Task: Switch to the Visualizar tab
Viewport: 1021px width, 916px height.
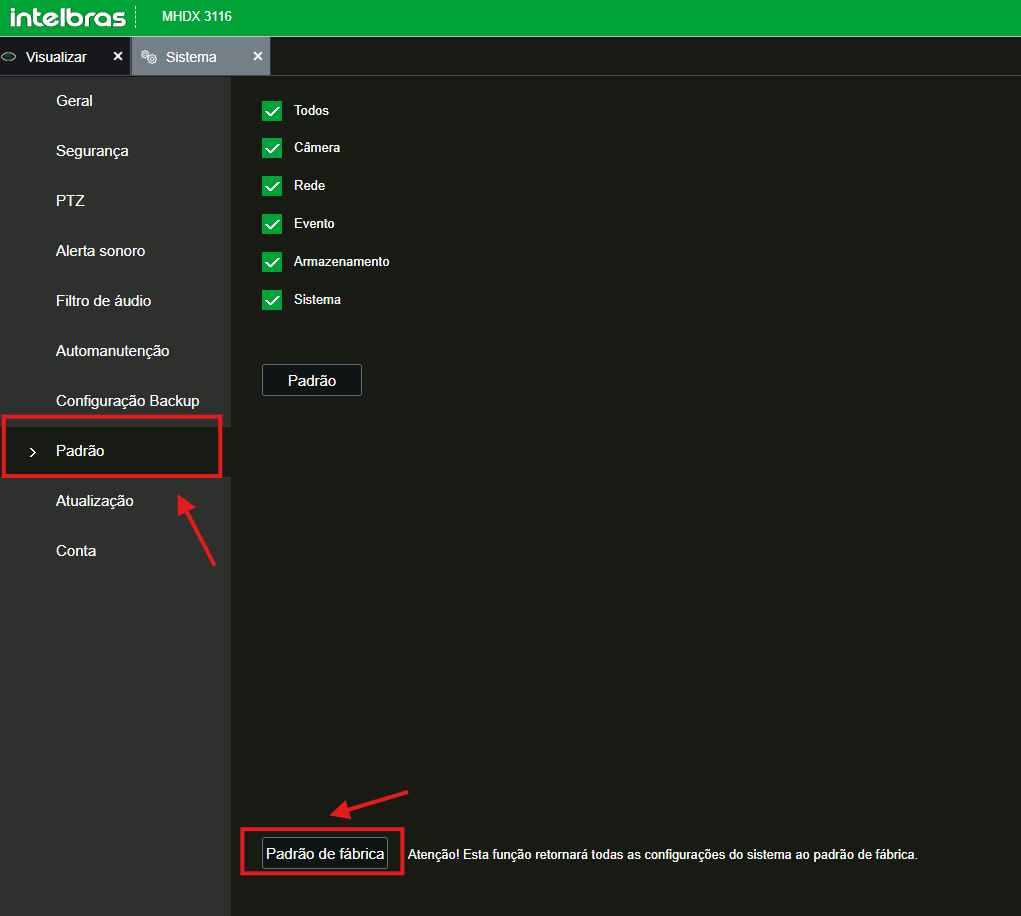Action: 56,57
